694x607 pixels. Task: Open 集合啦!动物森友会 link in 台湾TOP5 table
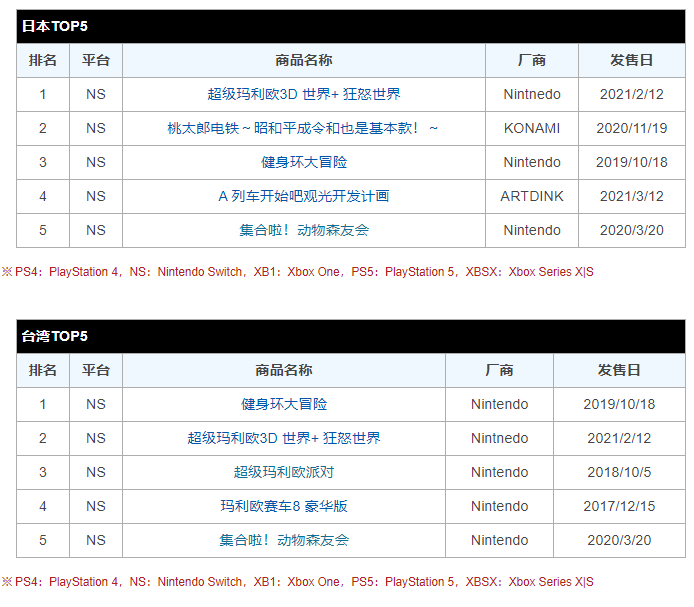click(284, 540)
